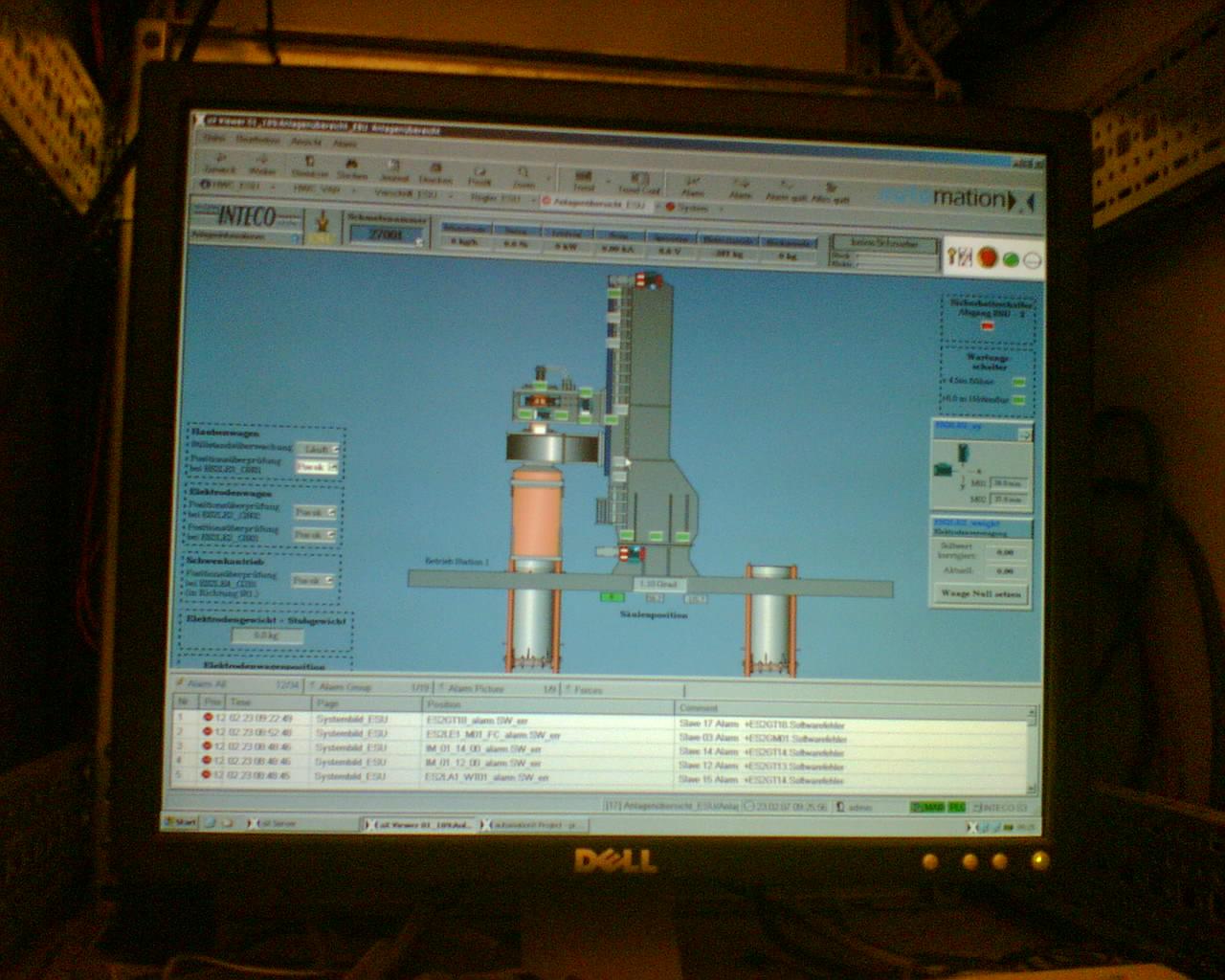The height and width of the screenshot is (980, 1225).
Task: Click the red alarm icon of alarm row 3
Action: [207, 746]
